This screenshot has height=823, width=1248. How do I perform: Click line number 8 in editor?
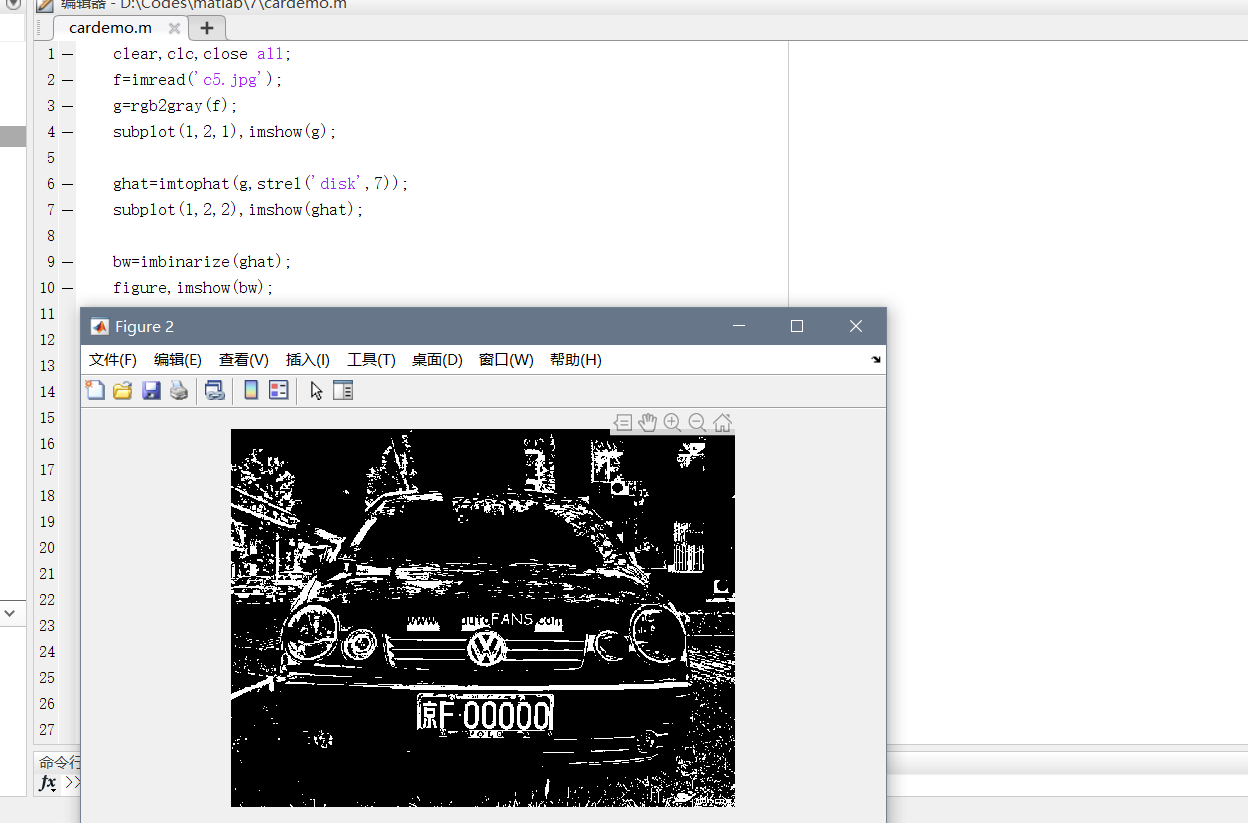coord(51,236)
